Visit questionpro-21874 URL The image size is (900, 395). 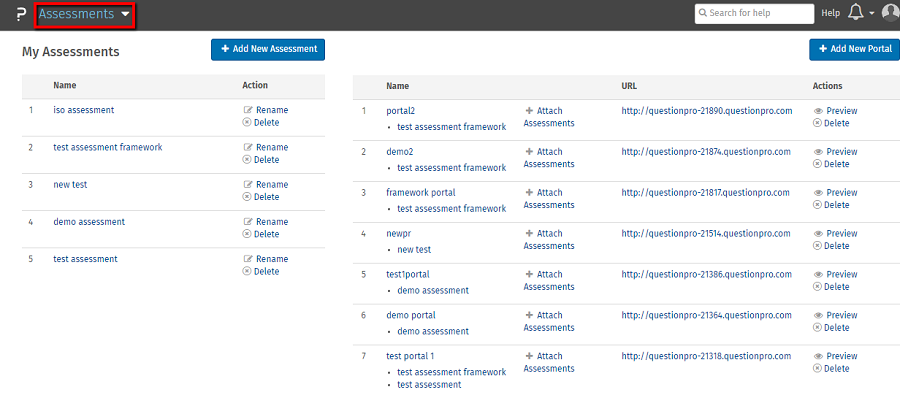[x=706, y=152]
